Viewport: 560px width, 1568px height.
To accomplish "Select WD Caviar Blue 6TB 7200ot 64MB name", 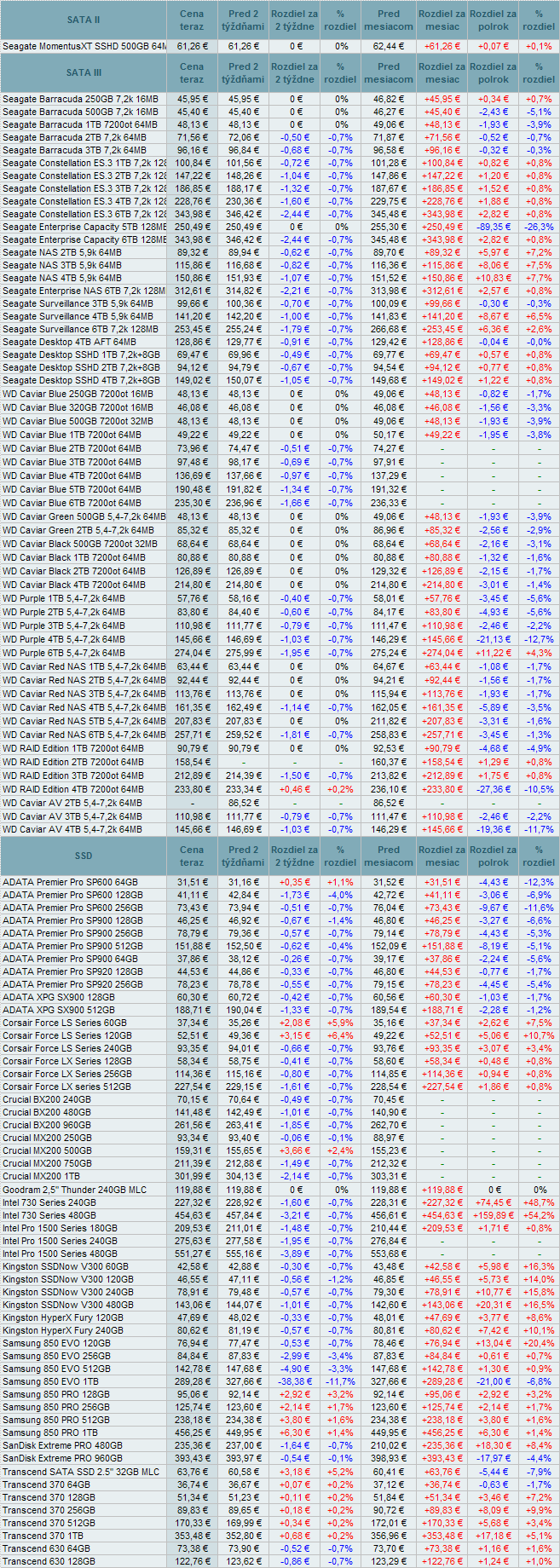I will [72, 504].
